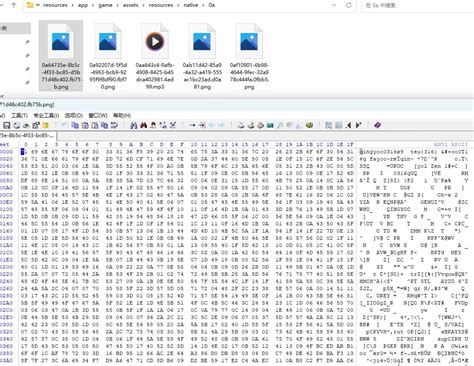This screenshot has height=366, width=474.
Task: Click column header 'F' in hex ruler
Action: click(x=182, y=144)
